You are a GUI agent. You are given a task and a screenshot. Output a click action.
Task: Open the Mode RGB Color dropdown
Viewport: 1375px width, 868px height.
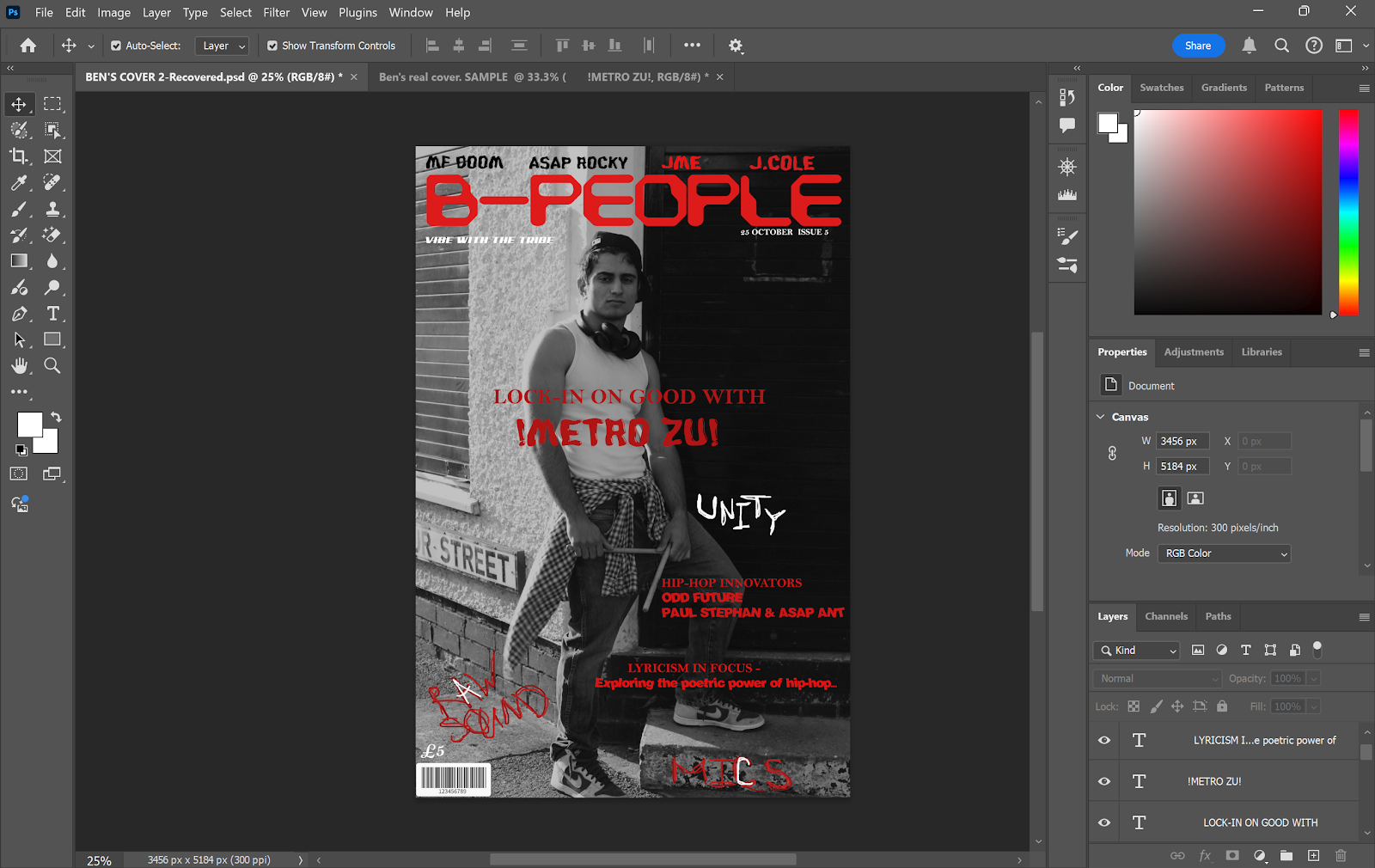1224,553
